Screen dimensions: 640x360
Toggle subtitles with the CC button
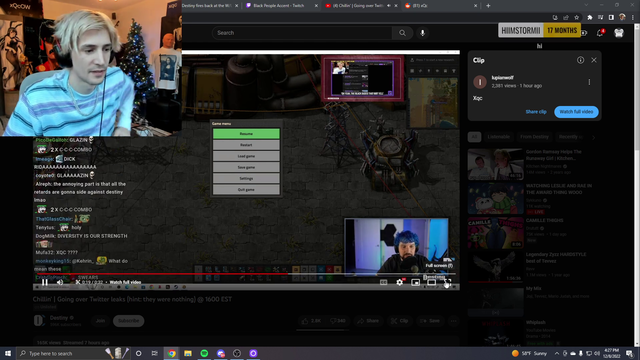click(x=383, y=282)
